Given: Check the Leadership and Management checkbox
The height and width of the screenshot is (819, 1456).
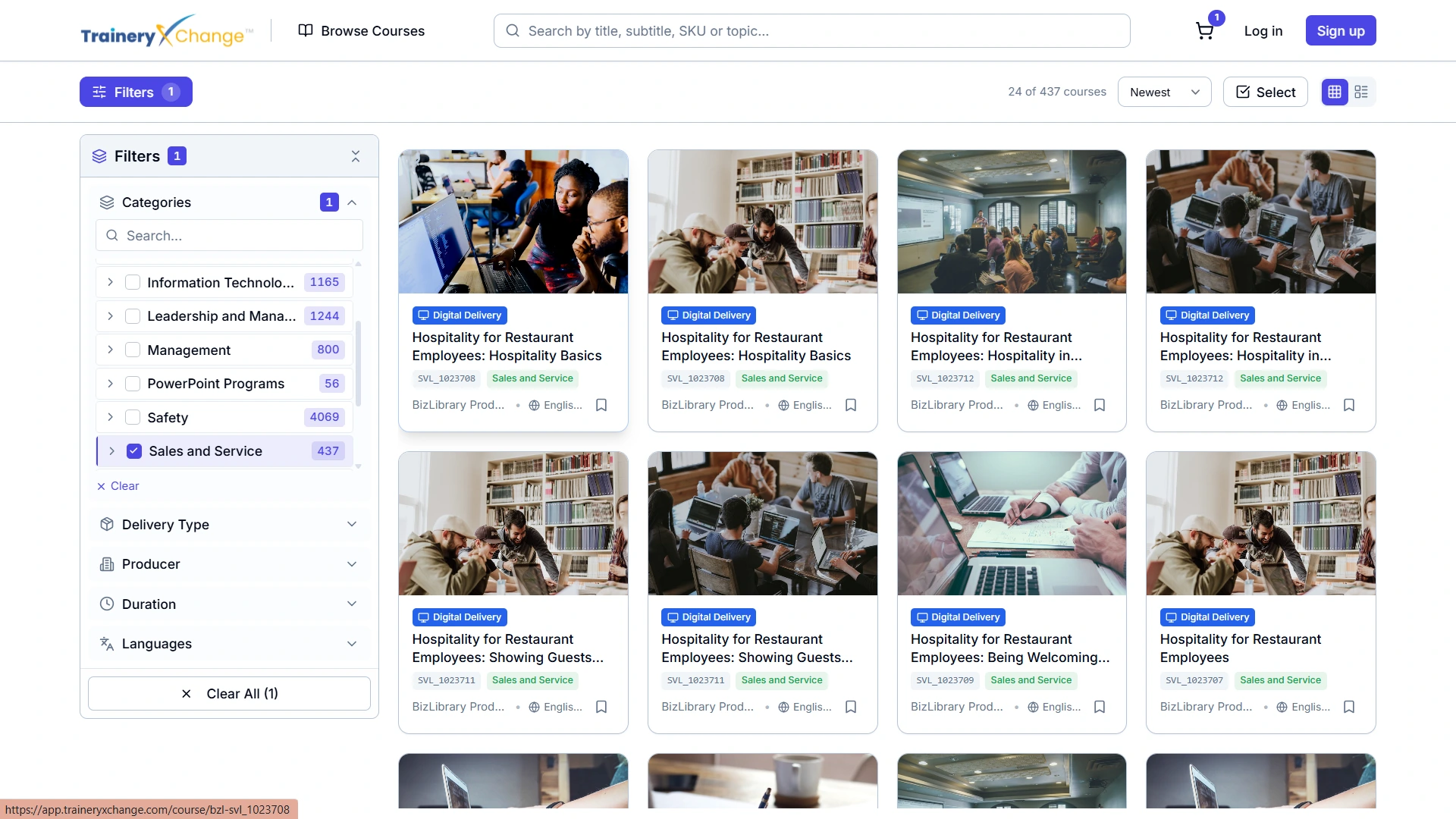Looking at the screenshot, I should point(133,316).
